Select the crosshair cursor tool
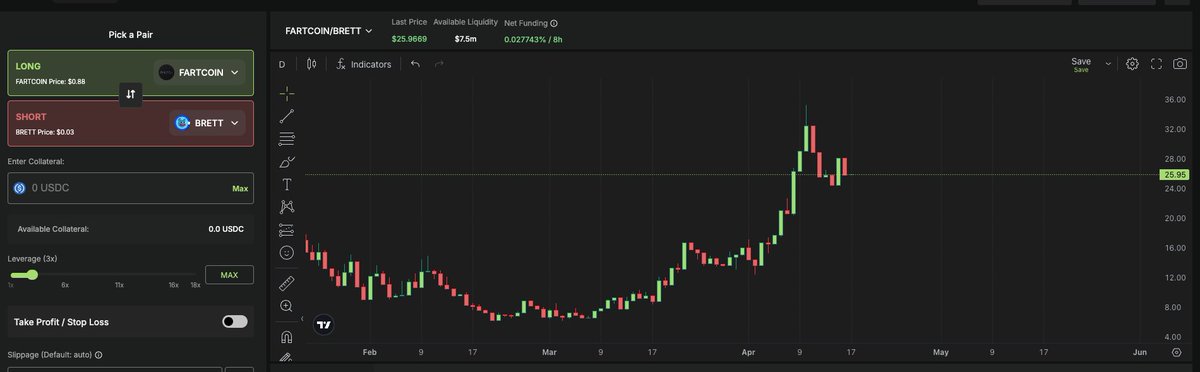This screenshot has width=1200, height=372. [287, 93]
